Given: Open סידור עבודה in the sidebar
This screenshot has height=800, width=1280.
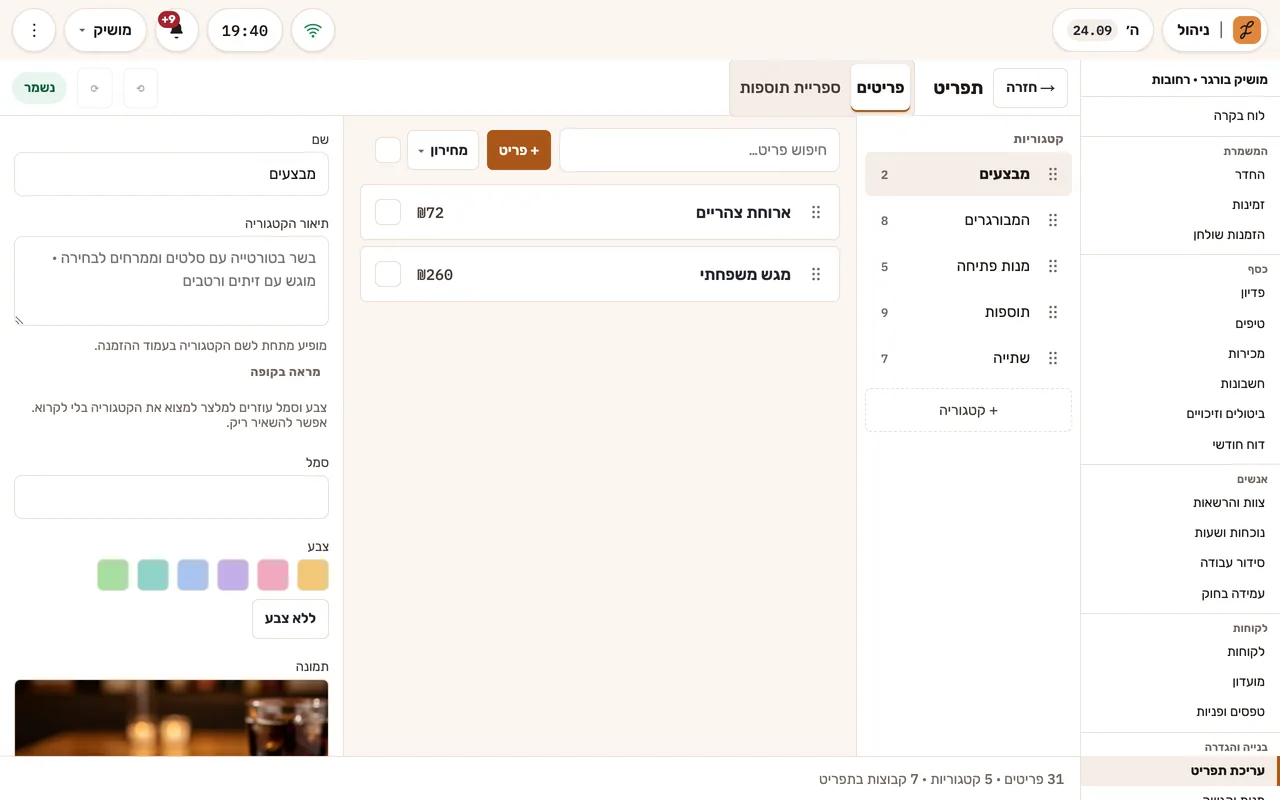Looking at the screenshot, I should 1180,563.
